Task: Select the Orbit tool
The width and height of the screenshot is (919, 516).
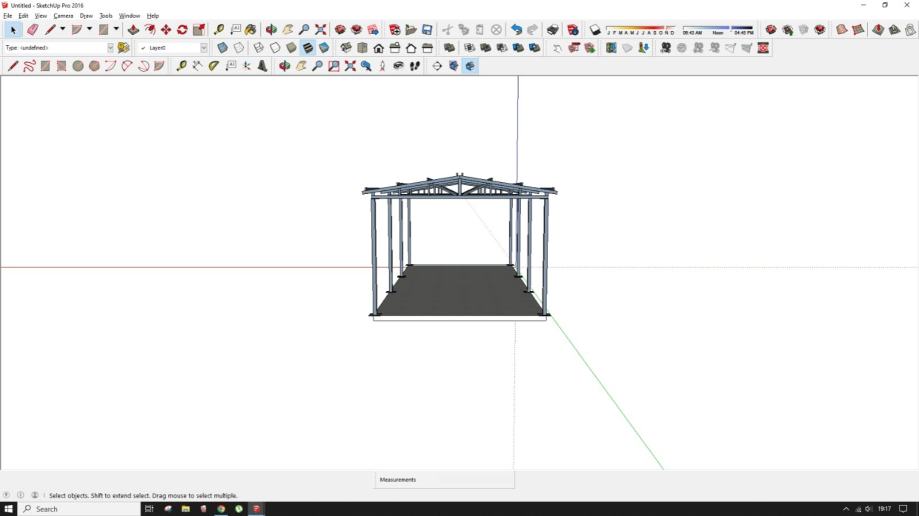Action: coord(271,30)
